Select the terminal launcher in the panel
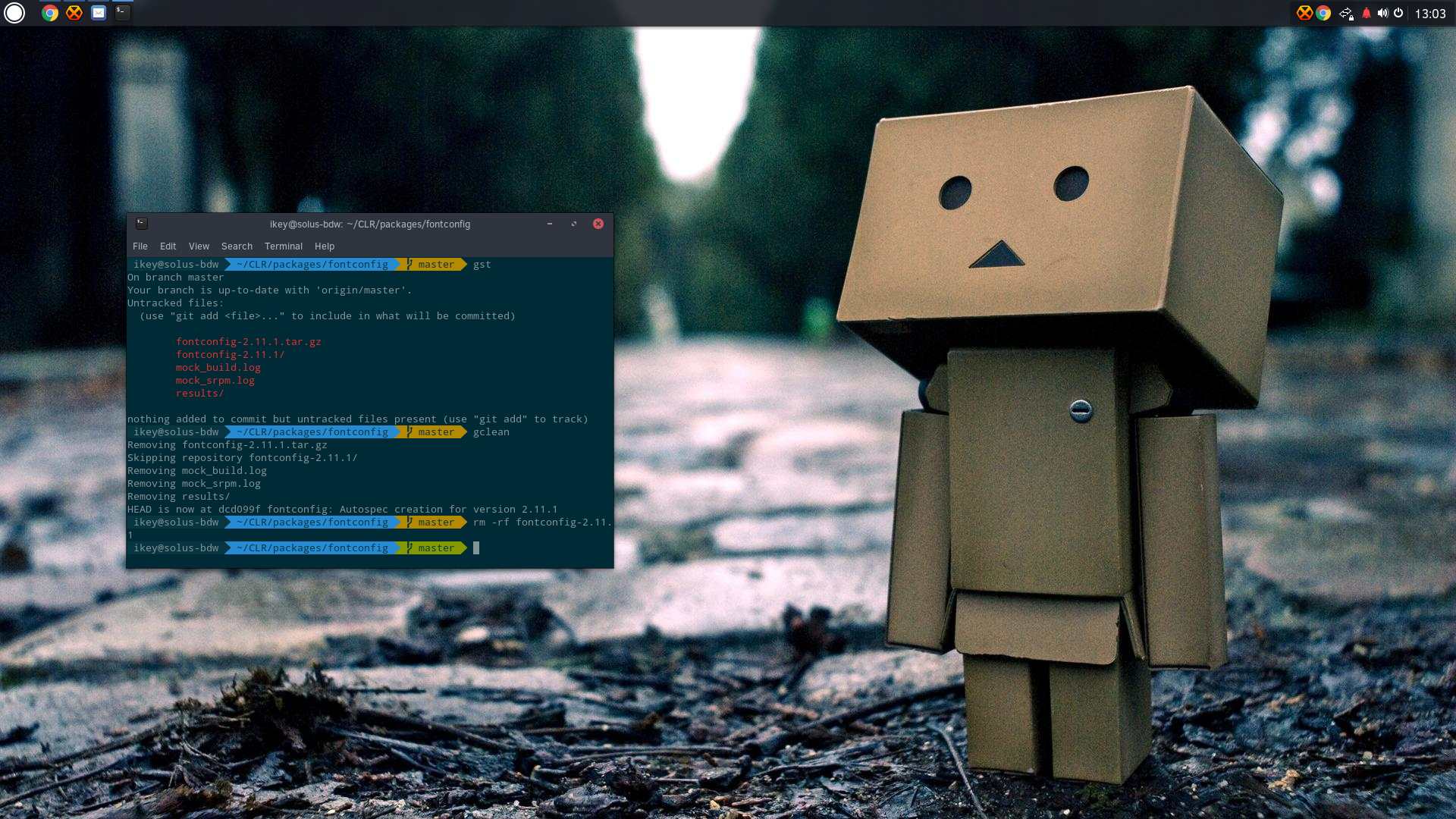Image resolution: width=1456 pixels, height=819 pixels. 122,13
